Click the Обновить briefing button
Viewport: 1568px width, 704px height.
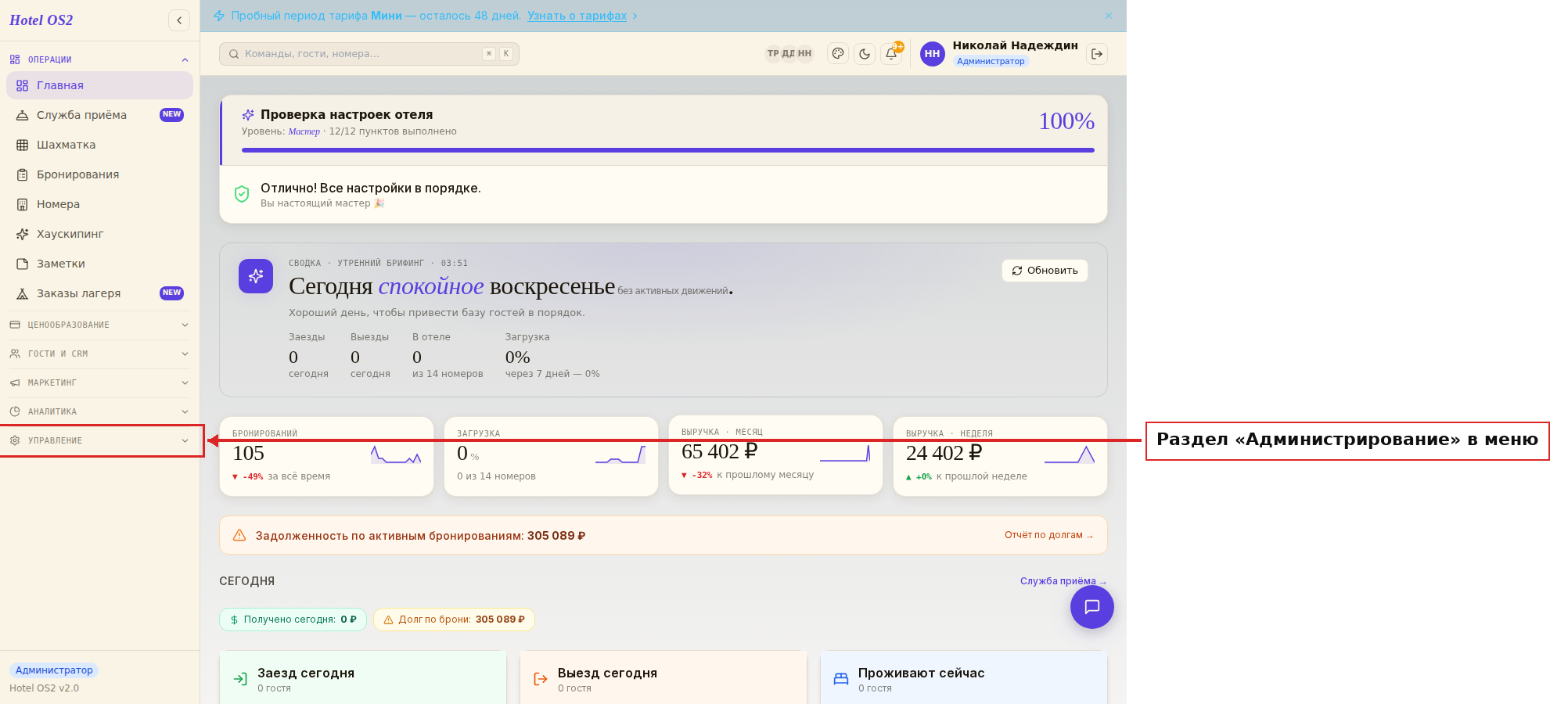tap(1045, 271)
